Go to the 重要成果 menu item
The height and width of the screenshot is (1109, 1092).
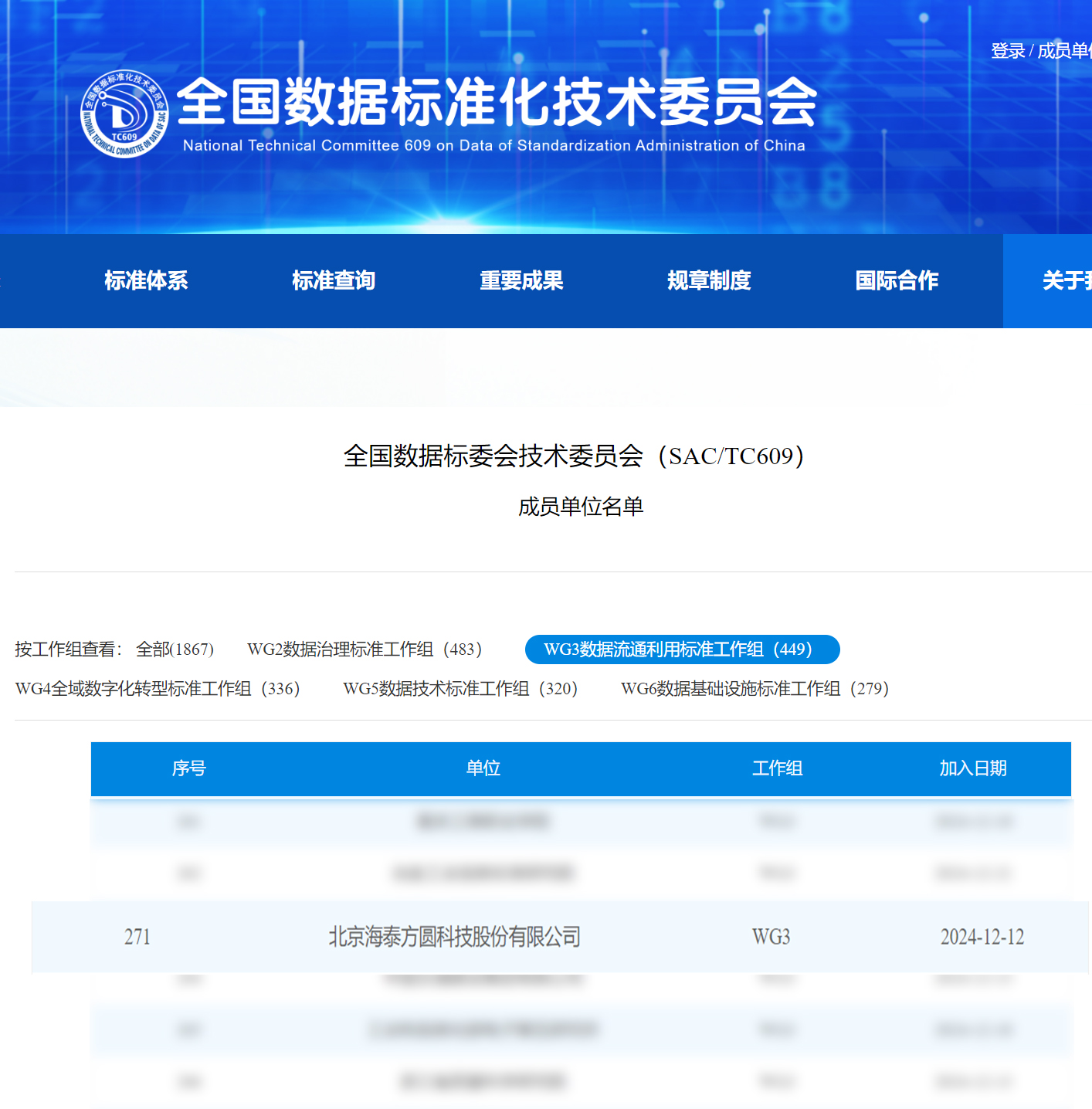[521, 280]
